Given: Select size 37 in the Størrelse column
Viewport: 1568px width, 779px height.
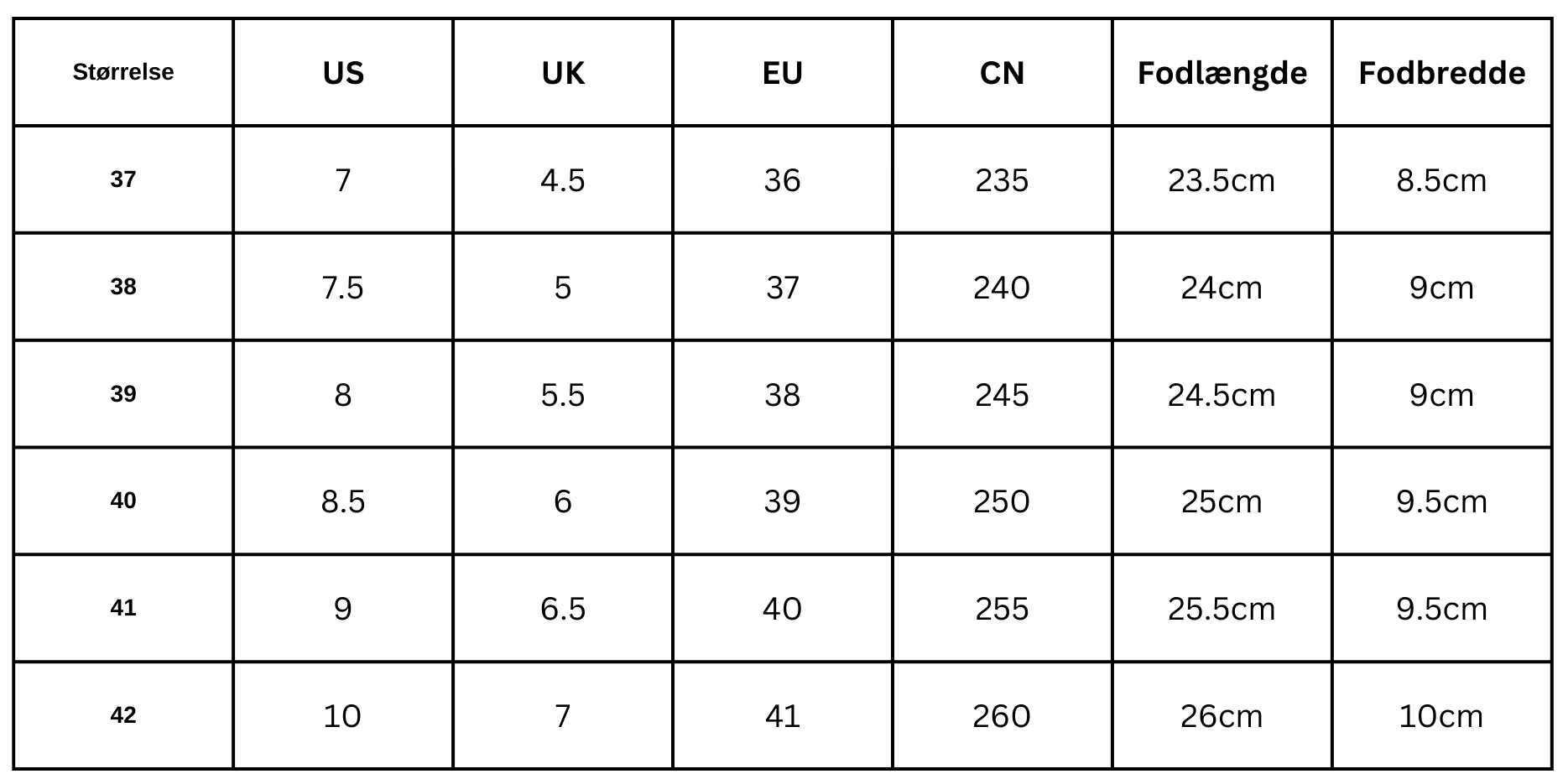Looking at the screenshot, I should point(123,179).
